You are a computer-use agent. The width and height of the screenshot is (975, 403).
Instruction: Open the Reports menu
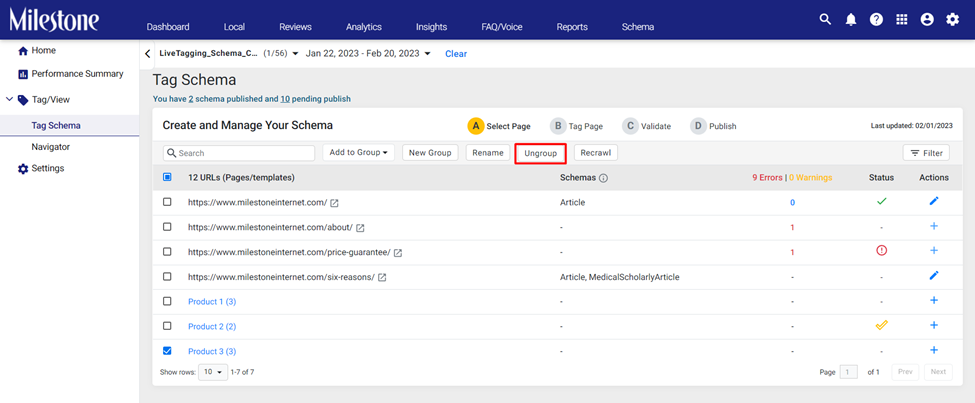(572, 27)
